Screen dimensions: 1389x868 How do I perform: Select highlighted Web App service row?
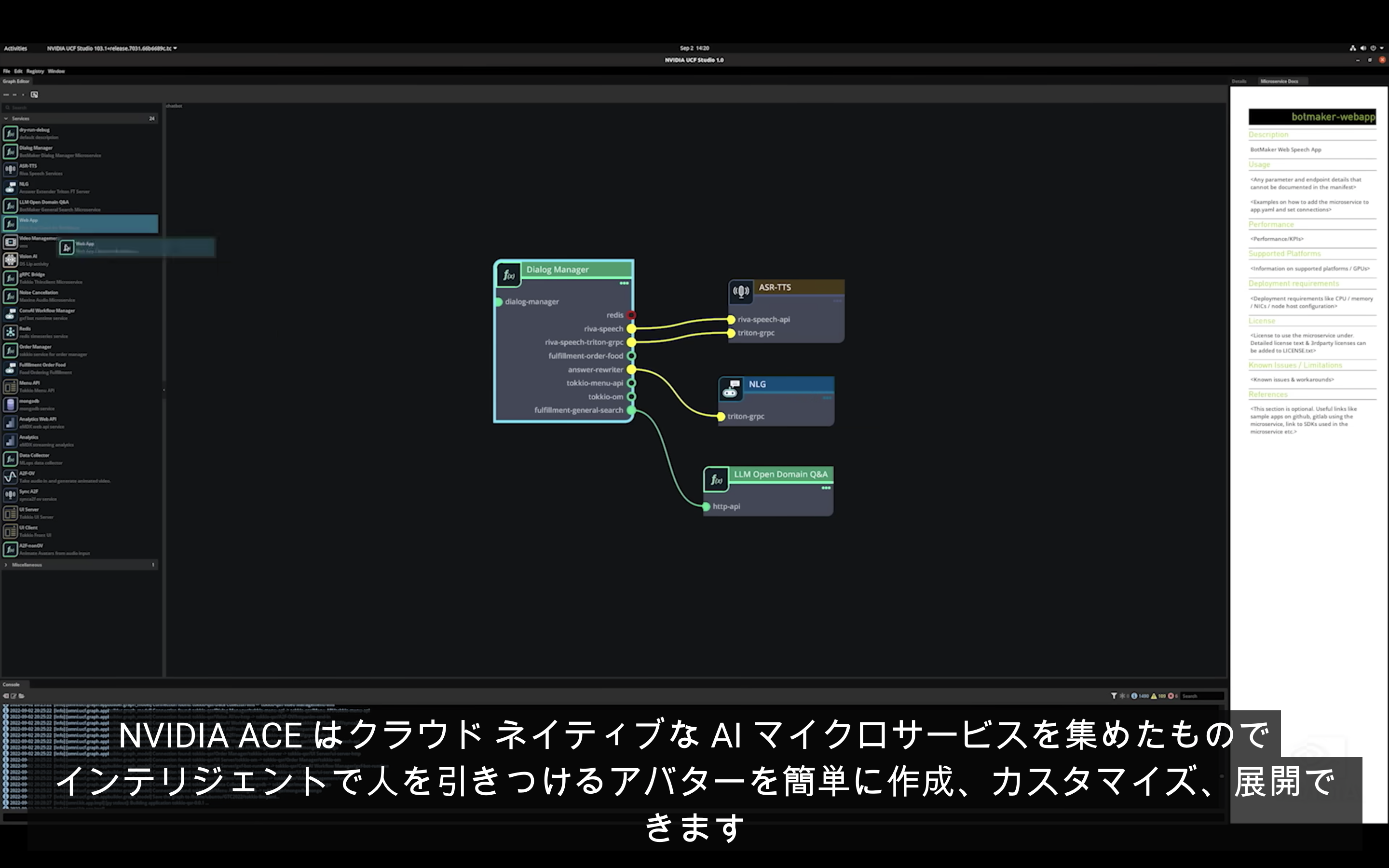pos(81,224)
